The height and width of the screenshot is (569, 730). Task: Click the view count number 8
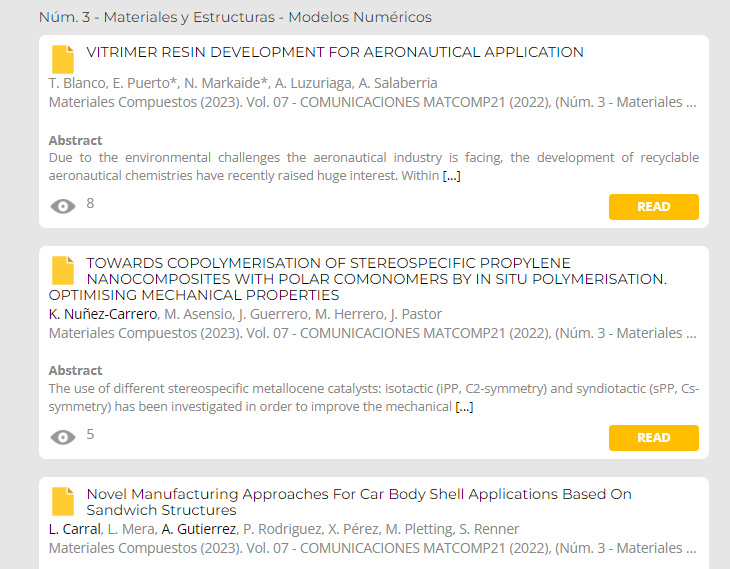(90, 203)
